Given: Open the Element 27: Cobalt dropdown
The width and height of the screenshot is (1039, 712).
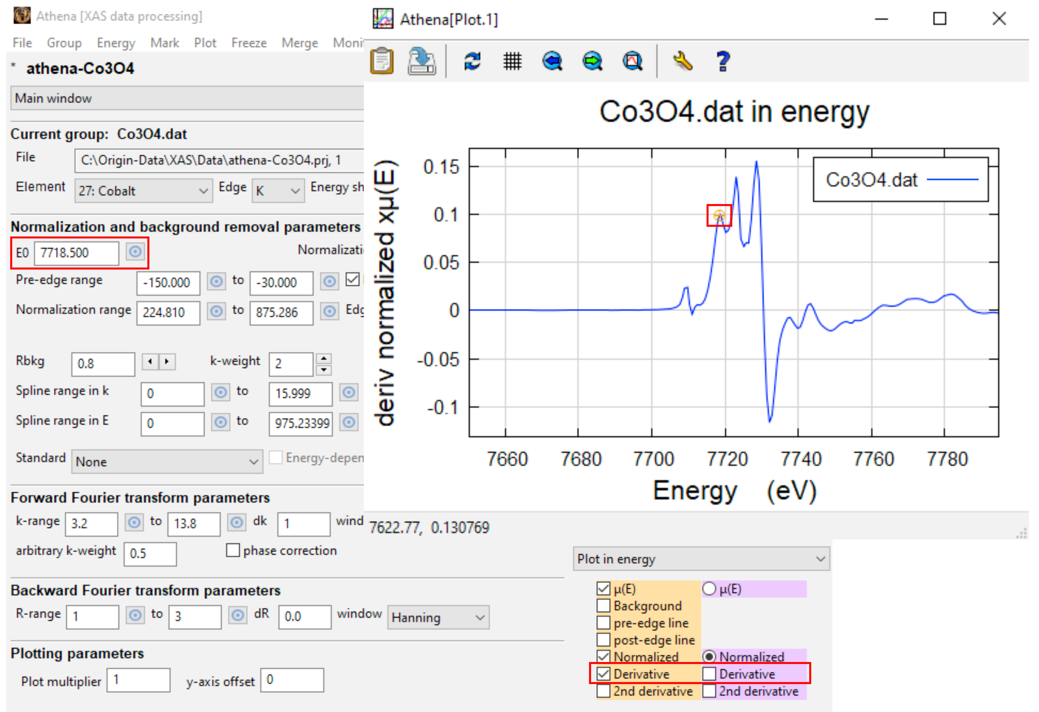Looking at the screenshot, I should [x=142, y=191].
